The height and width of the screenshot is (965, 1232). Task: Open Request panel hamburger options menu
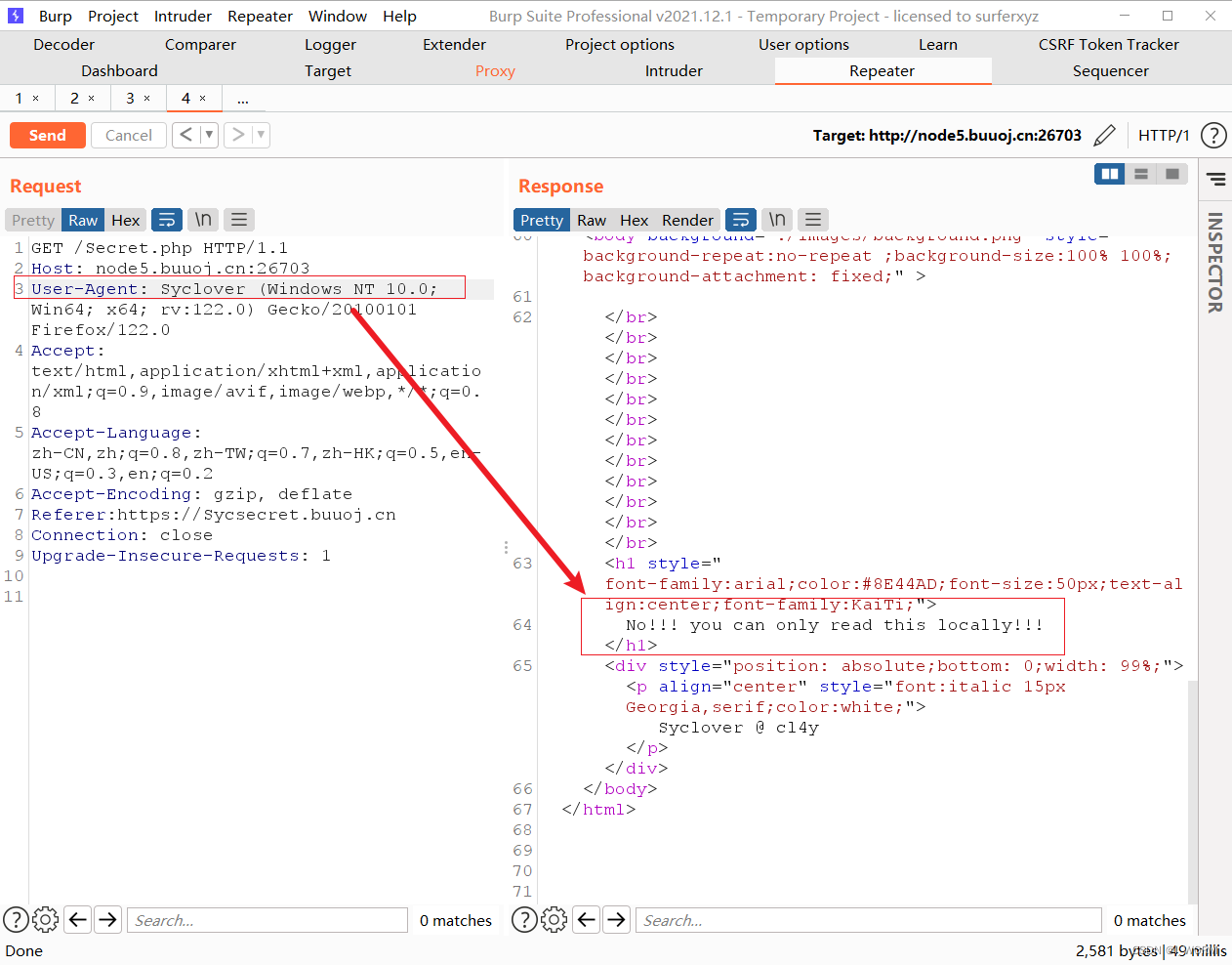pos(239,220)
